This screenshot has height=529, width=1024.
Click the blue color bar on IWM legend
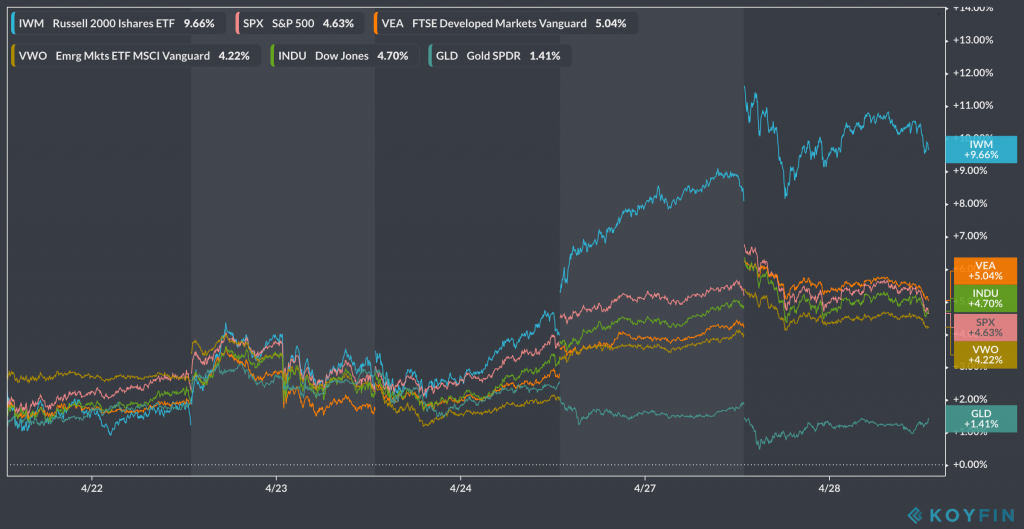click(12, 22)
